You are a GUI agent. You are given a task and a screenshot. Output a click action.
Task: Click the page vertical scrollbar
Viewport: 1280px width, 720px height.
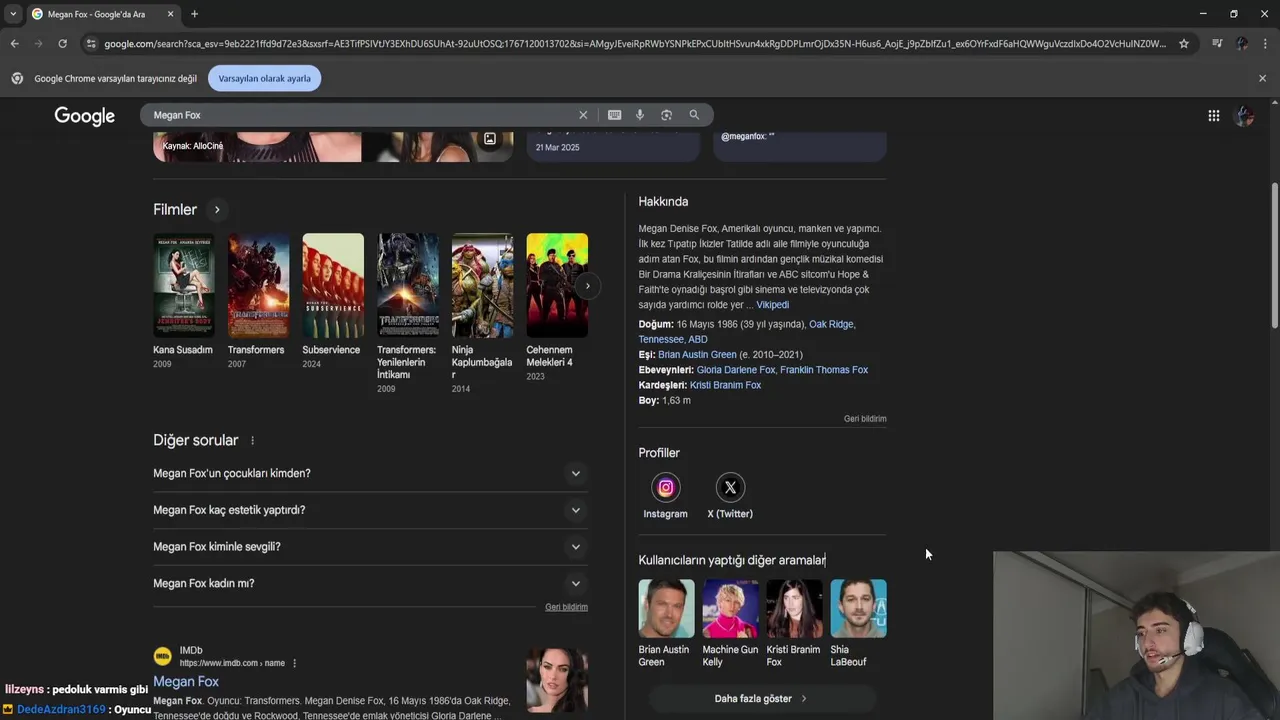1274,255
